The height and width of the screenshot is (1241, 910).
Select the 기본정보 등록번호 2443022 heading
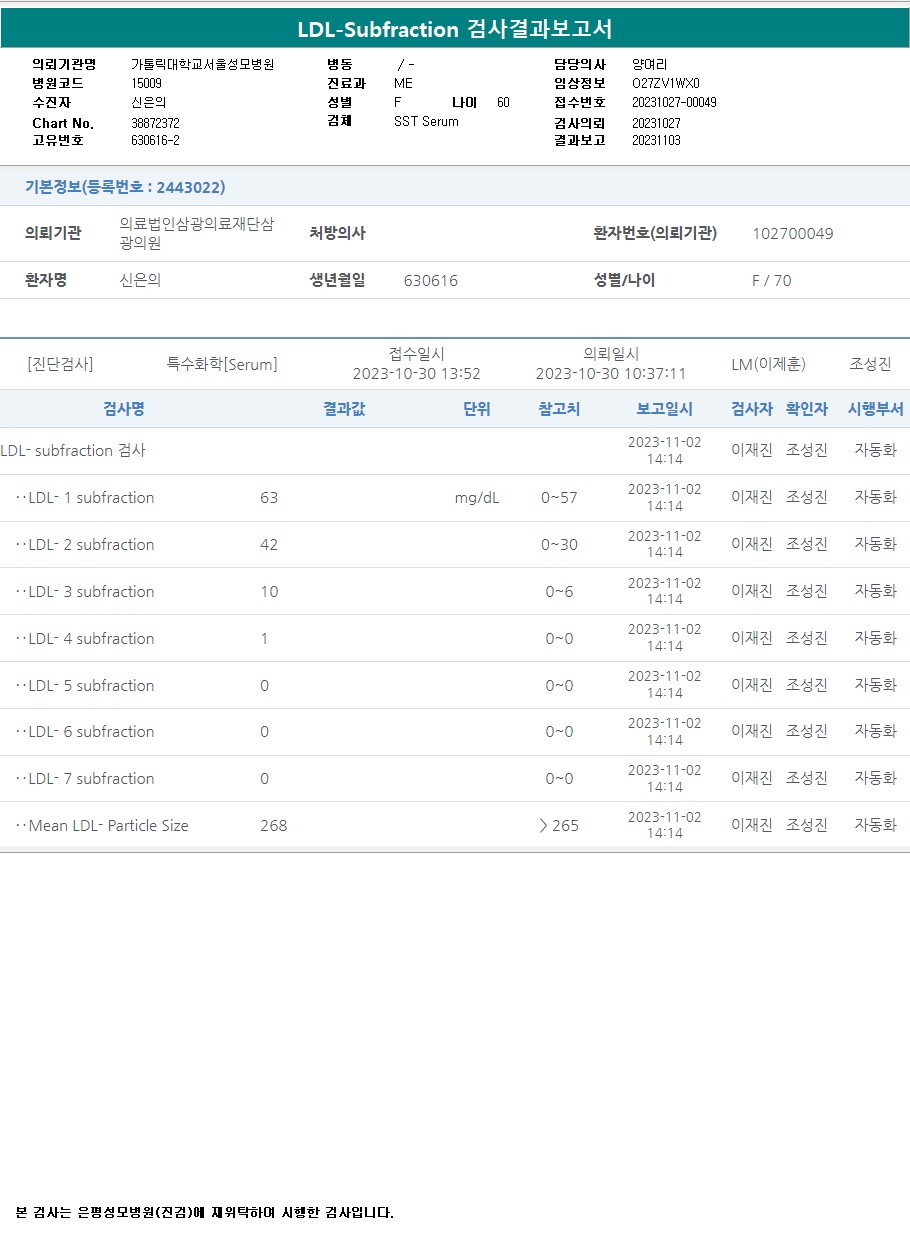[x=125, y=187]
